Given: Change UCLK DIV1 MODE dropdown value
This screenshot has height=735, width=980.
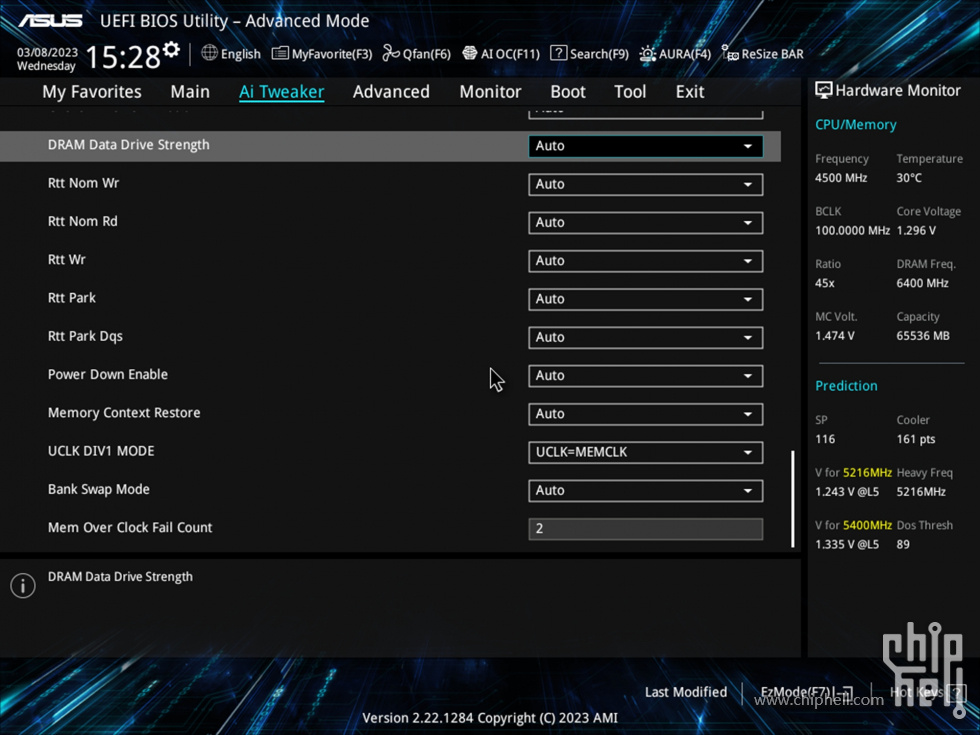Looking at the screenshot, I should 646,452.
